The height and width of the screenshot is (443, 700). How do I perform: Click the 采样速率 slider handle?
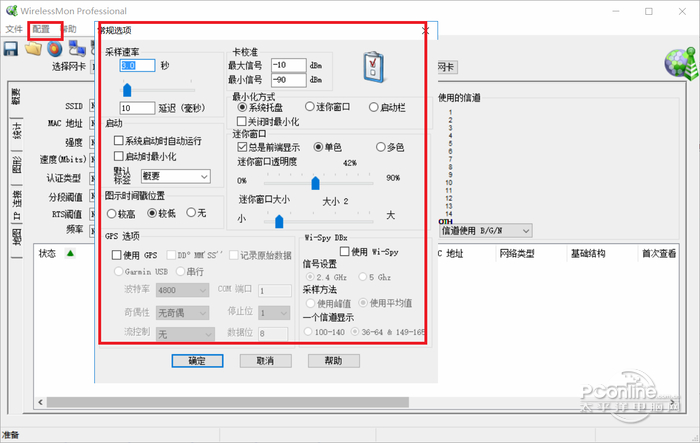click(127, 90)
